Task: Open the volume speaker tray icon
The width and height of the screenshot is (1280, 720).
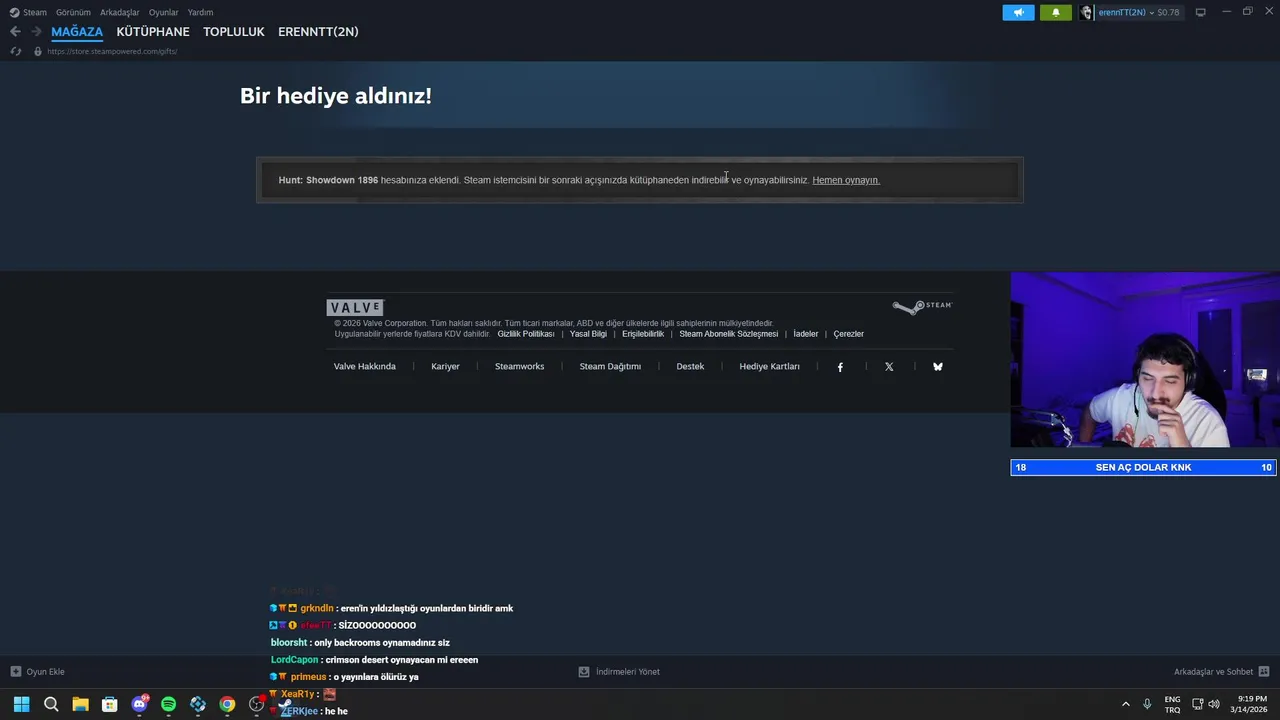Action: [1214, 704]
